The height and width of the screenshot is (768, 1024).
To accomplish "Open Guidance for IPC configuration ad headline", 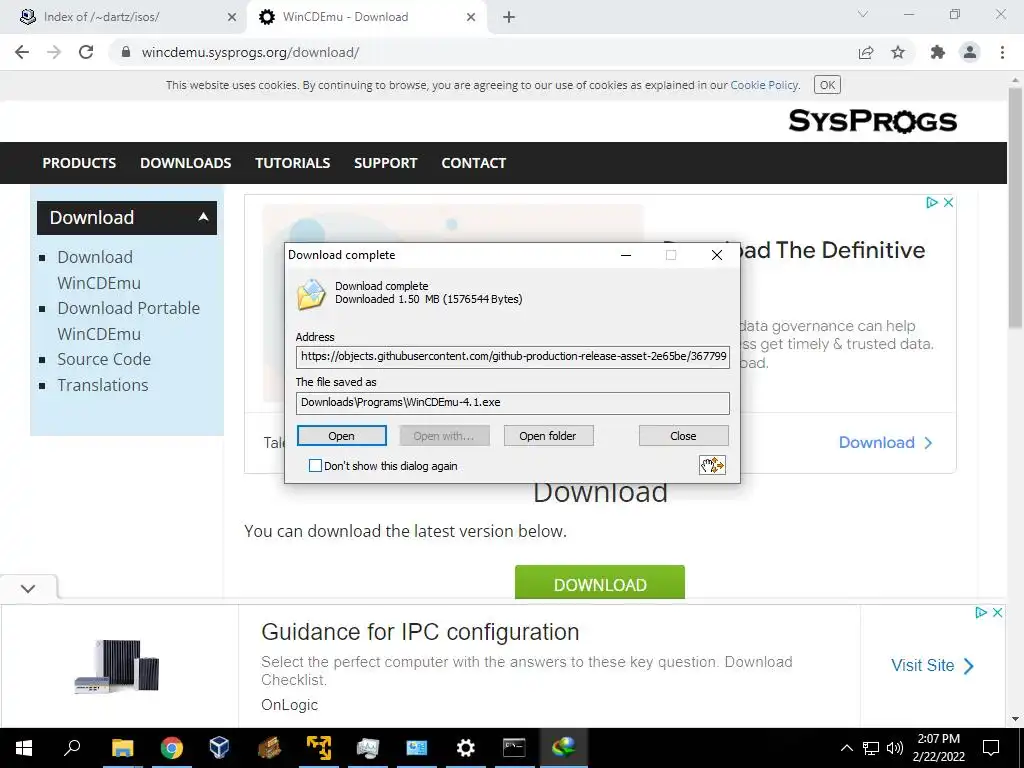I will (420, 632).
